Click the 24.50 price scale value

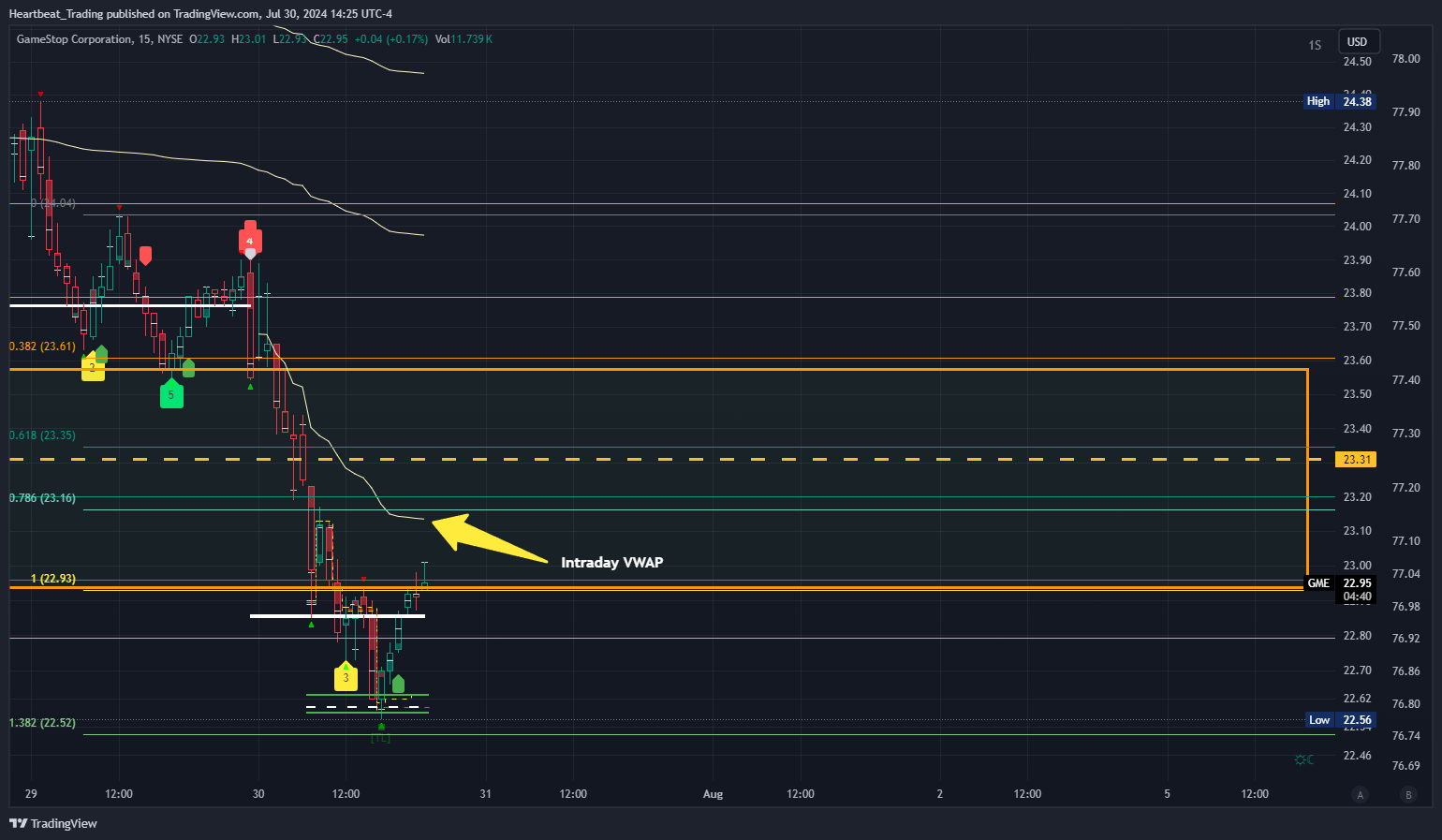[x=1358, y=62]
